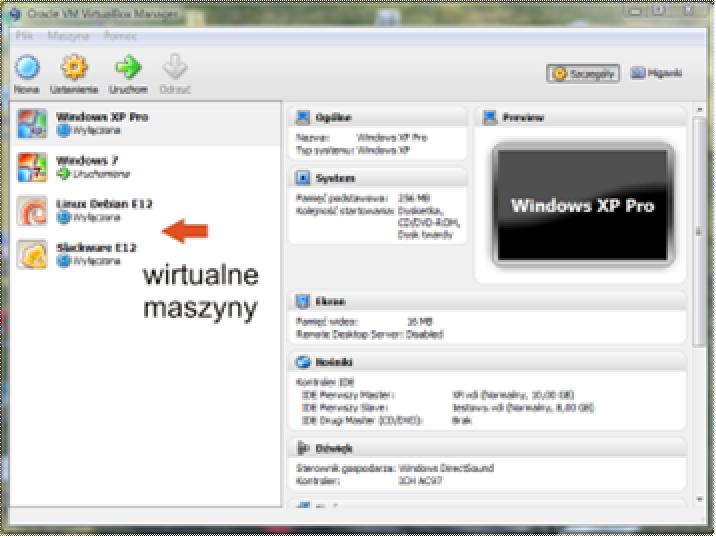The height and width of the screenshot is (538, 716).
Task: Open the Ekran section header link
Action: click(330, 301)
